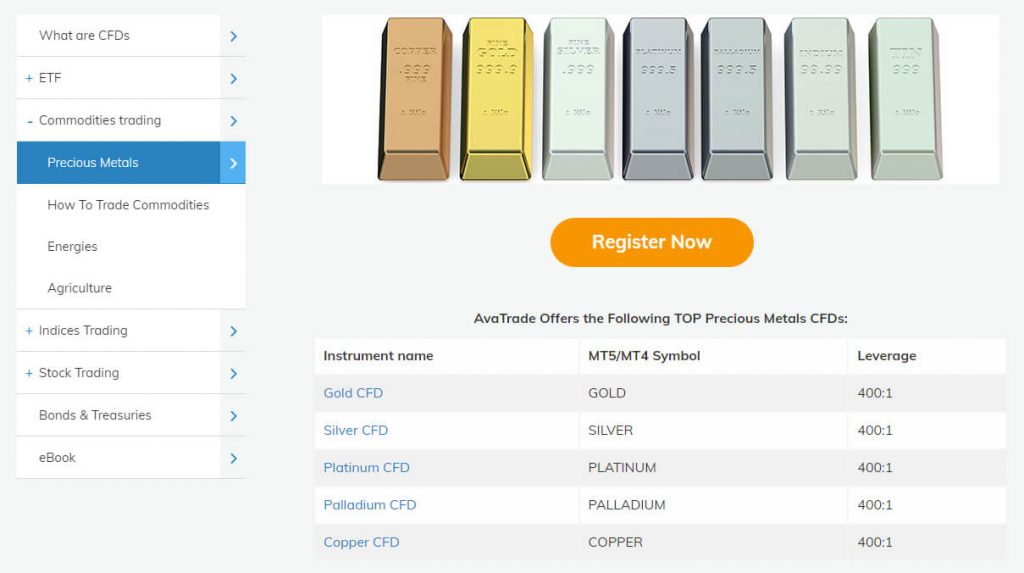Screen dimensions: 1024x573
Task: Open the Stock Trading section
Action: coord(79,373)
